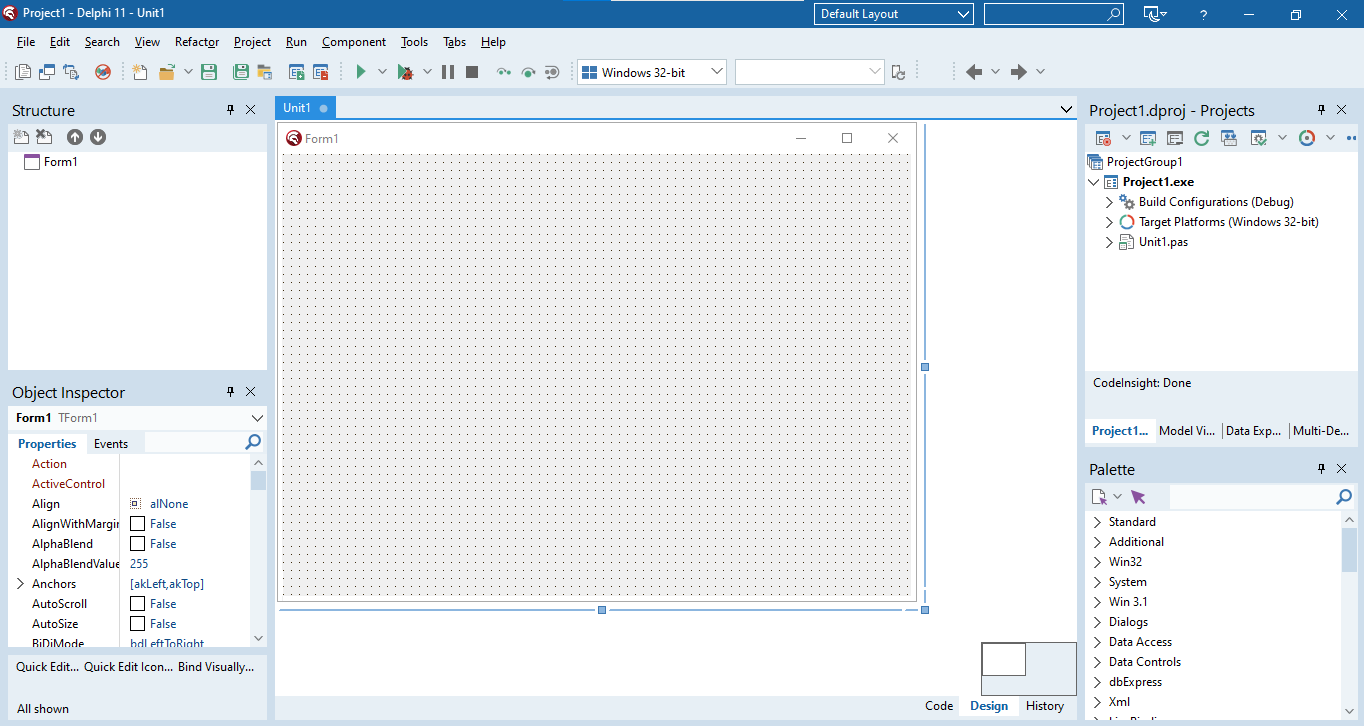The height and width of the screenshot is (726, 1364).
Task: Click the Open Project toolbar icon
Action: tap(265, 72)
